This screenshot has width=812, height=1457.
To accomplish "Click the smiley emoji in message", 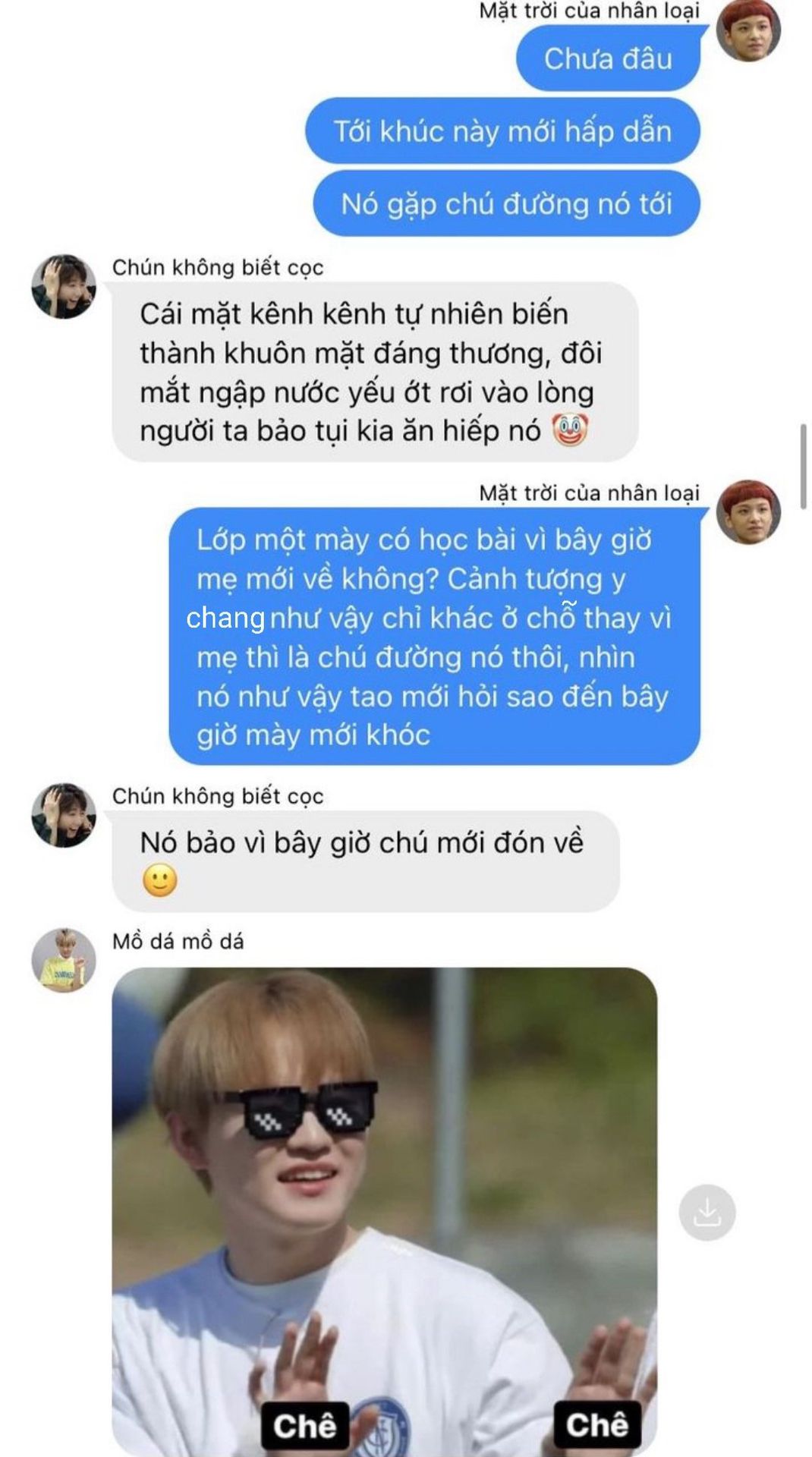I will tap(160, 880).
